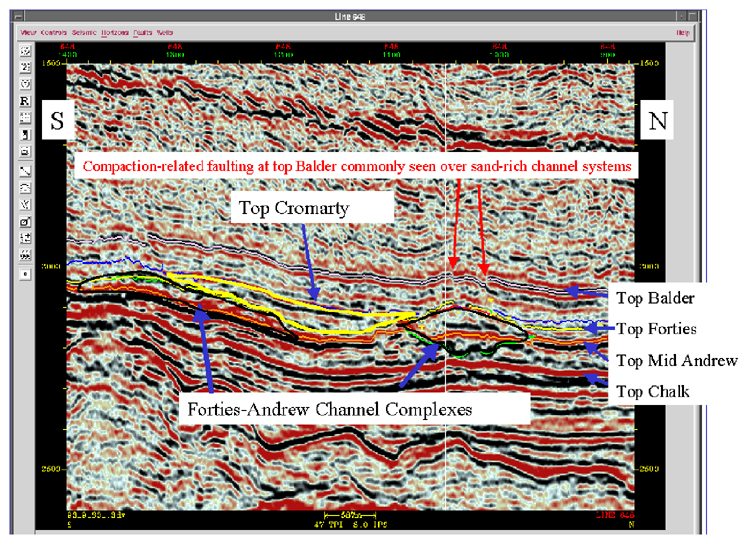750x541 pixels.
Task: Open the Help menu
Action: coord(684,32)
